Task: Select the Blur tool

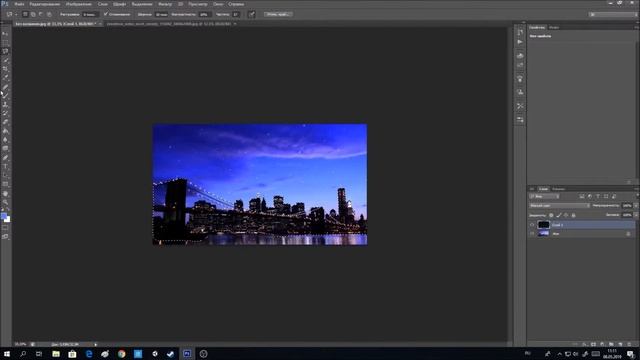Action: 5,140
